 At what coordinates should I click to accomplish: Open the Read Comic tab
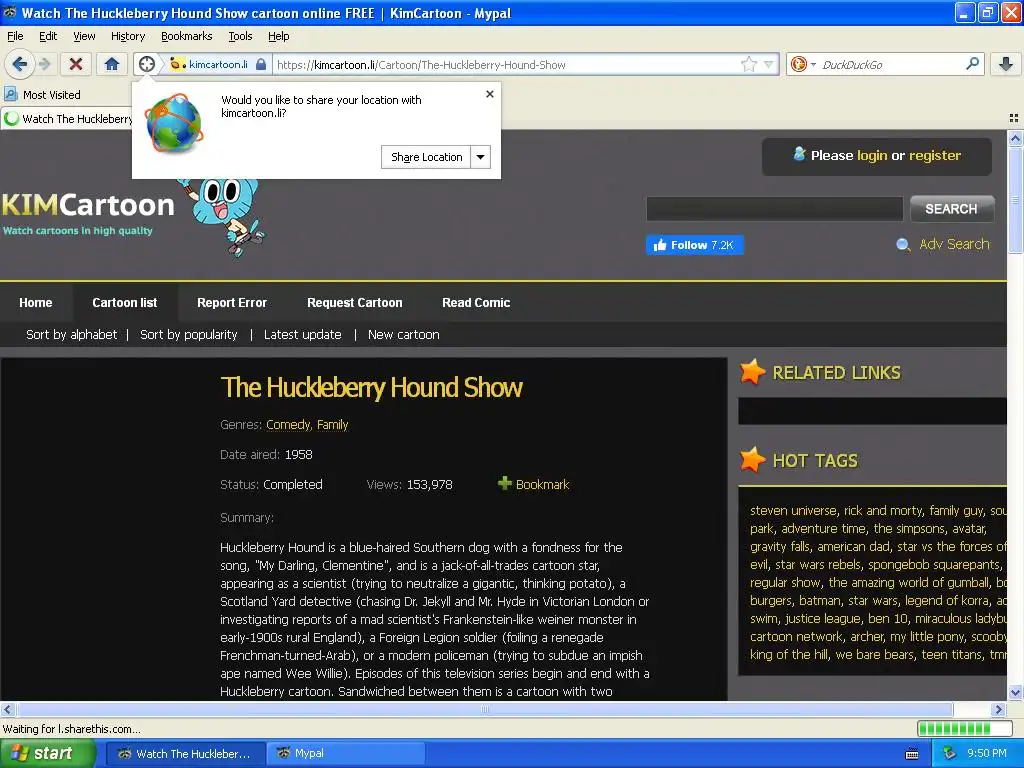[x=476, y=303]
